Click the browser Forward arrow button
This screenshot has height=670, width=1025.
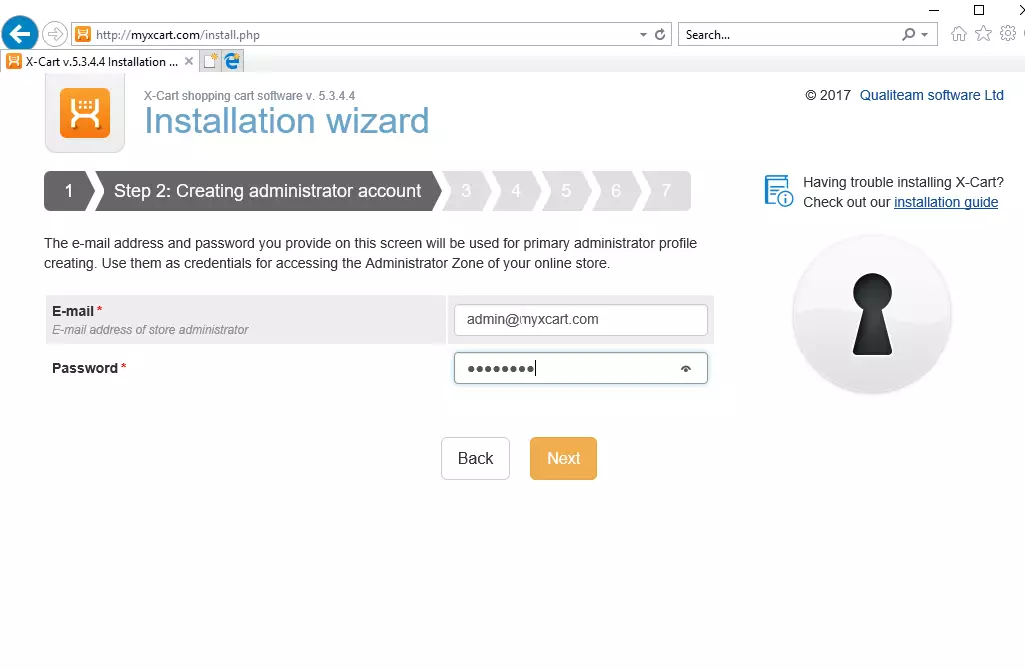[x=55, y=34]
